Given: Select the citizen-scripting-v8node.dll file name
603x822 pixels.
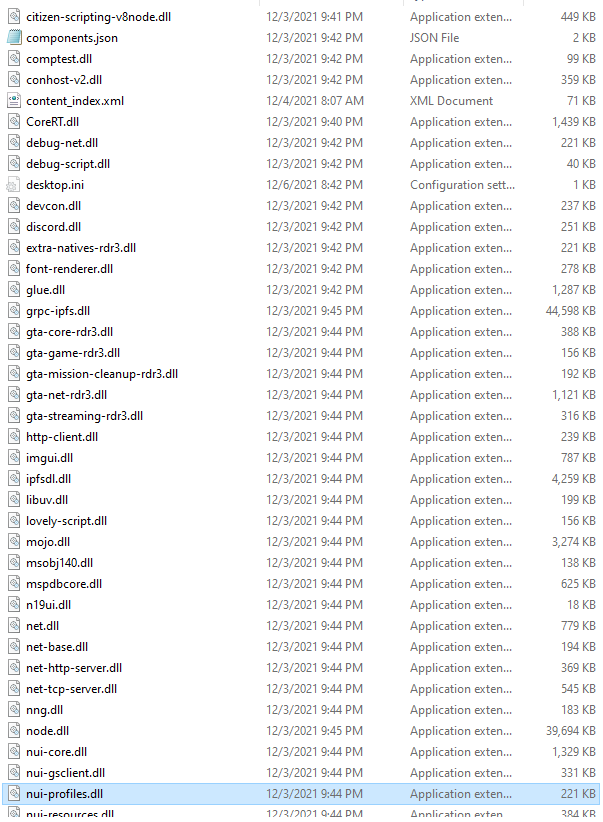Looking at the screenshot, I should click(99, 17).
